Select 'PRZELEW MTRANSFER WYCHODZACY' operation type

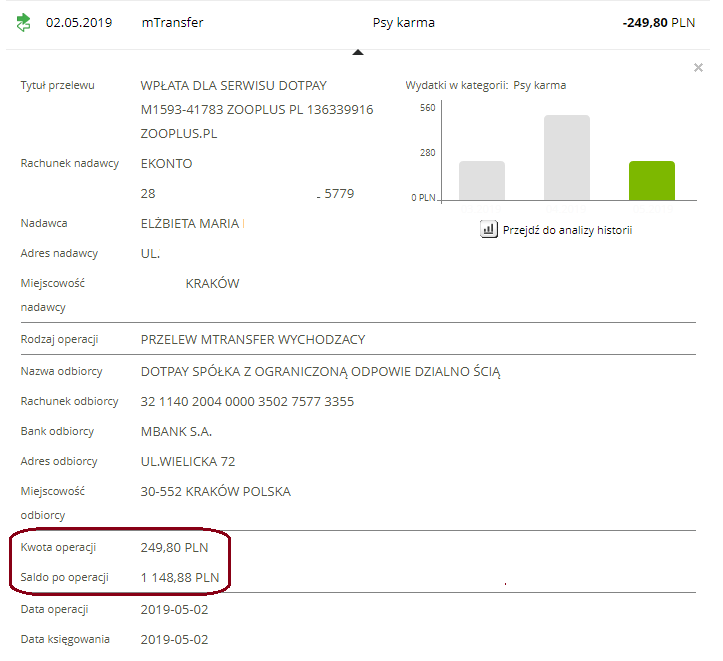coord(253,340)
